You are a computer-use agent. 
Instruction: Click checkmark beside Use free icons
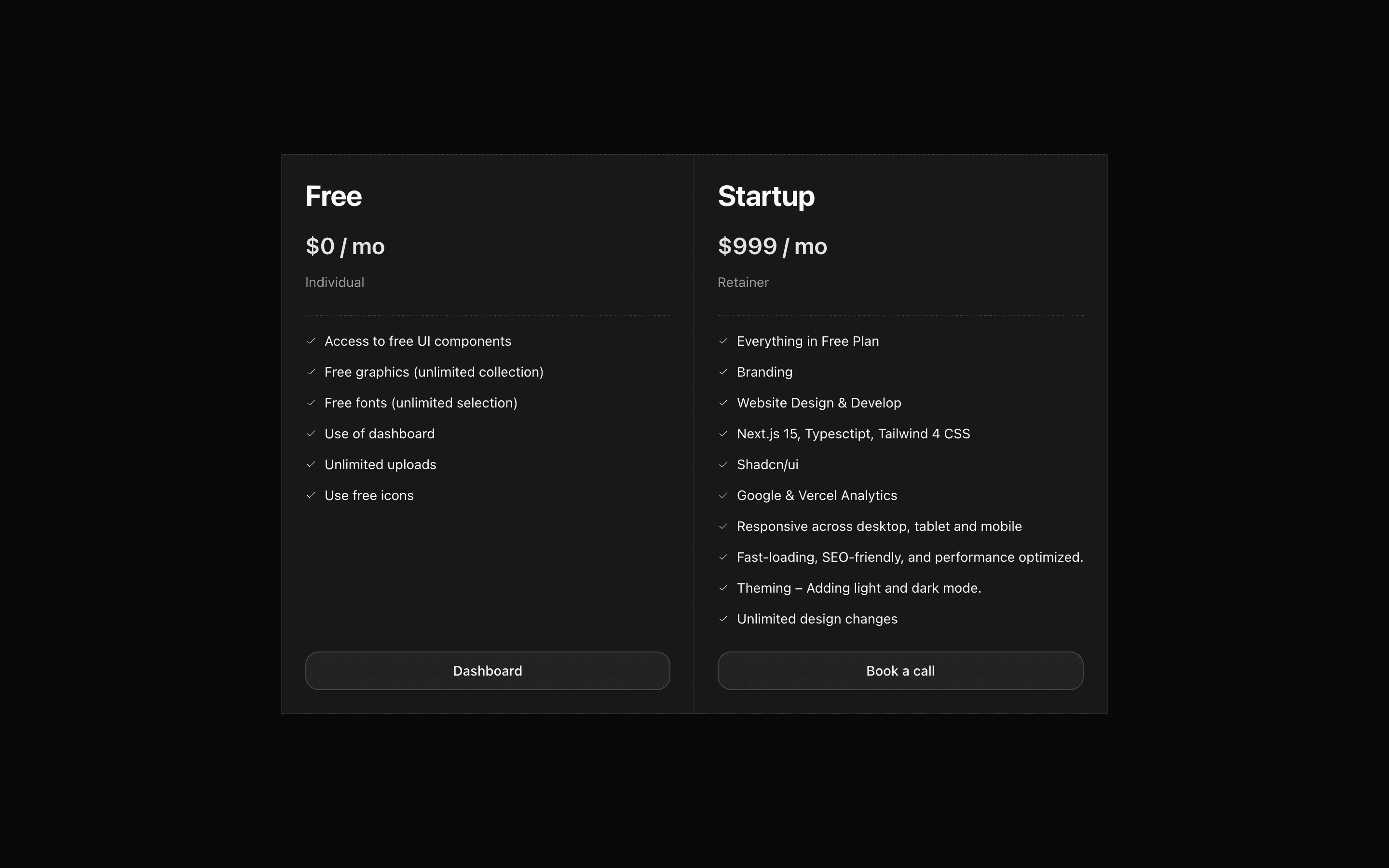311,495
